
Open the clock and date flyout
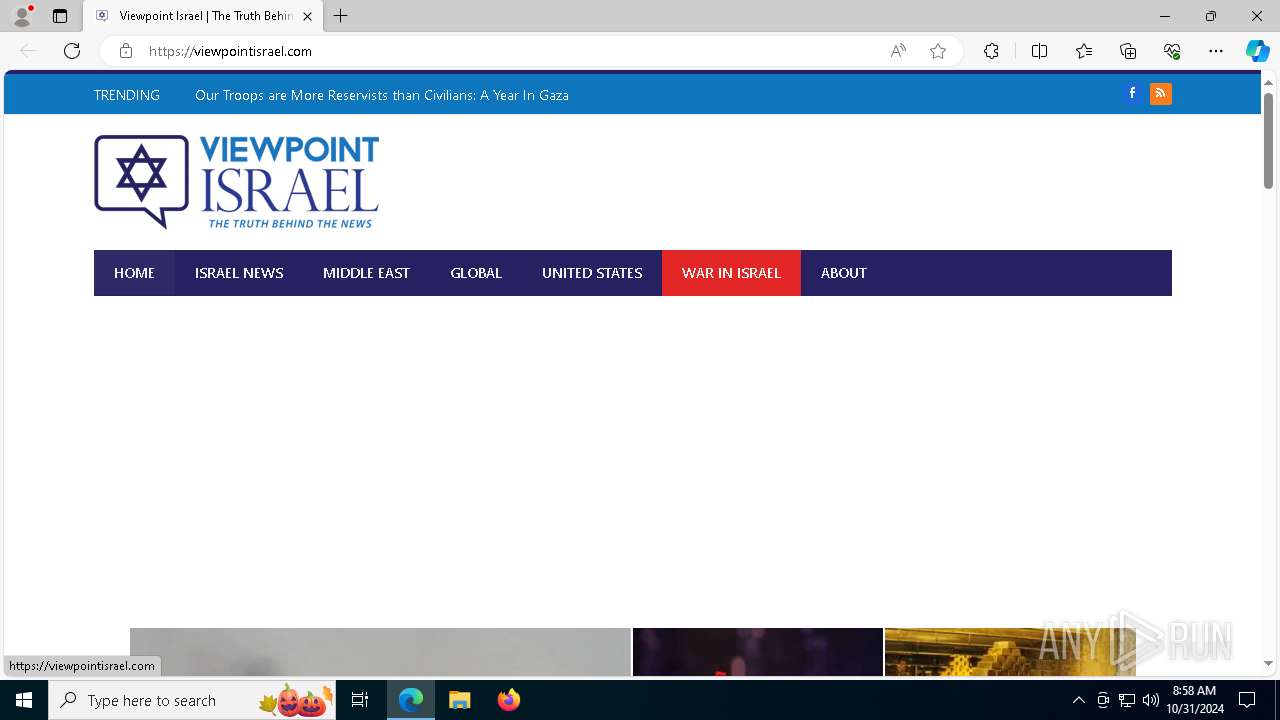[1194, 700]
